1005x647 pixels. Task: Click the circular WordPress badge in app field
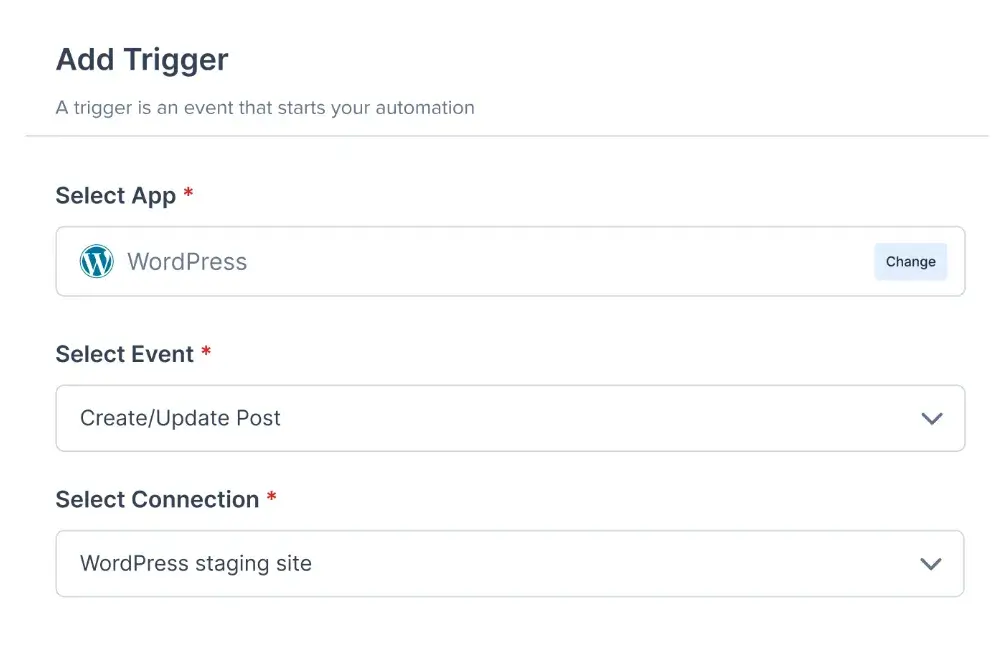pyautogui.click(x=96, y=261)
